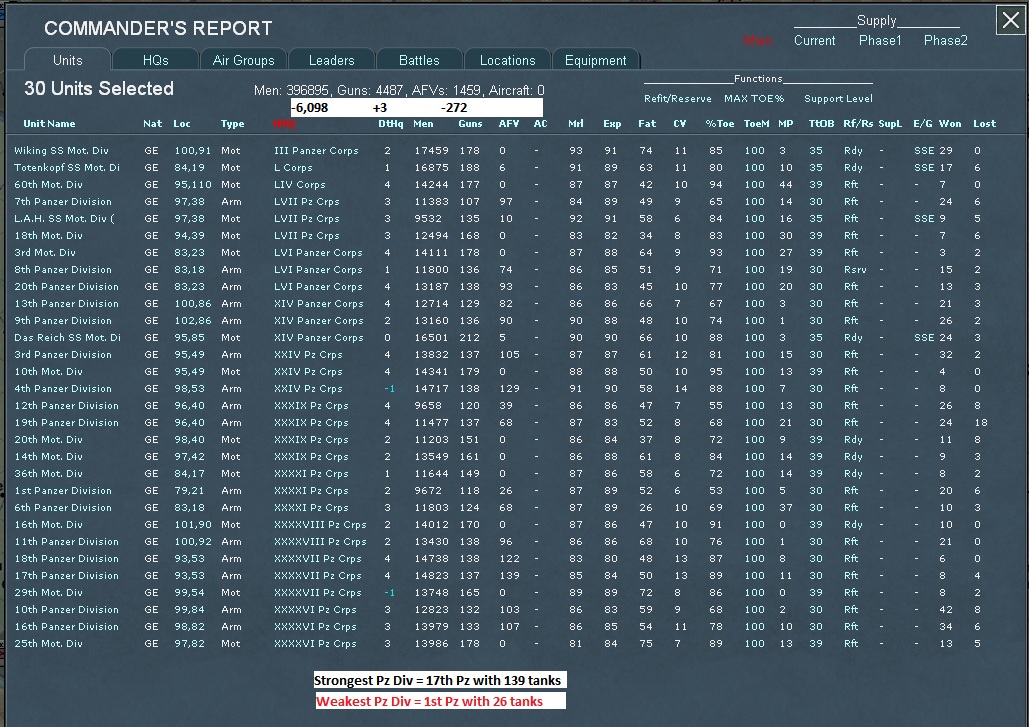This screenshot has width=1029, height=727.
Task: Switch to the Equipment tab
Action: [x=595, y=60]
